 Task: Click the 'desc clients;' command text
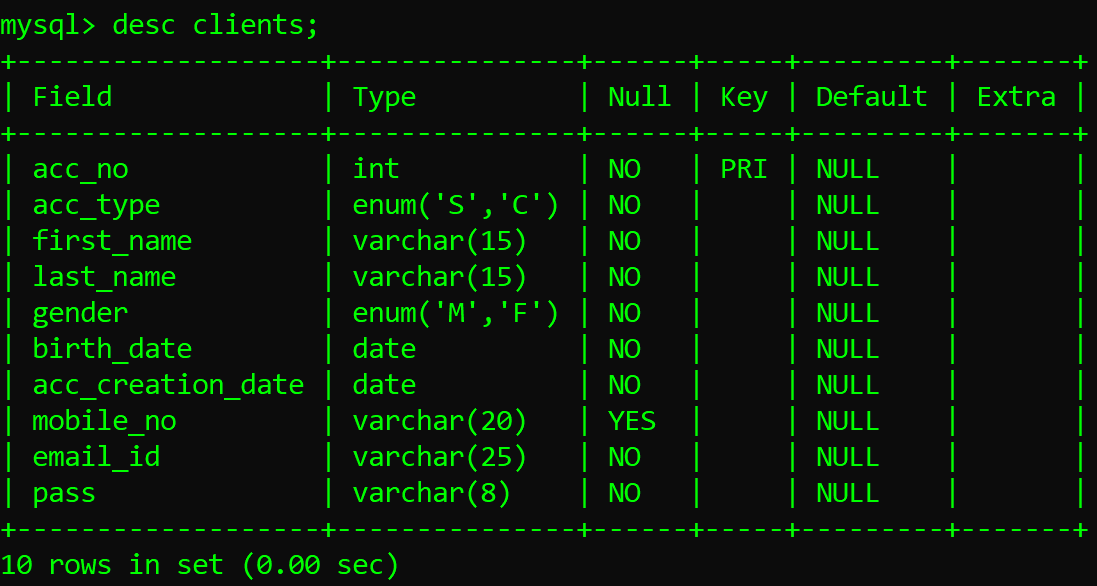(215, 25)
